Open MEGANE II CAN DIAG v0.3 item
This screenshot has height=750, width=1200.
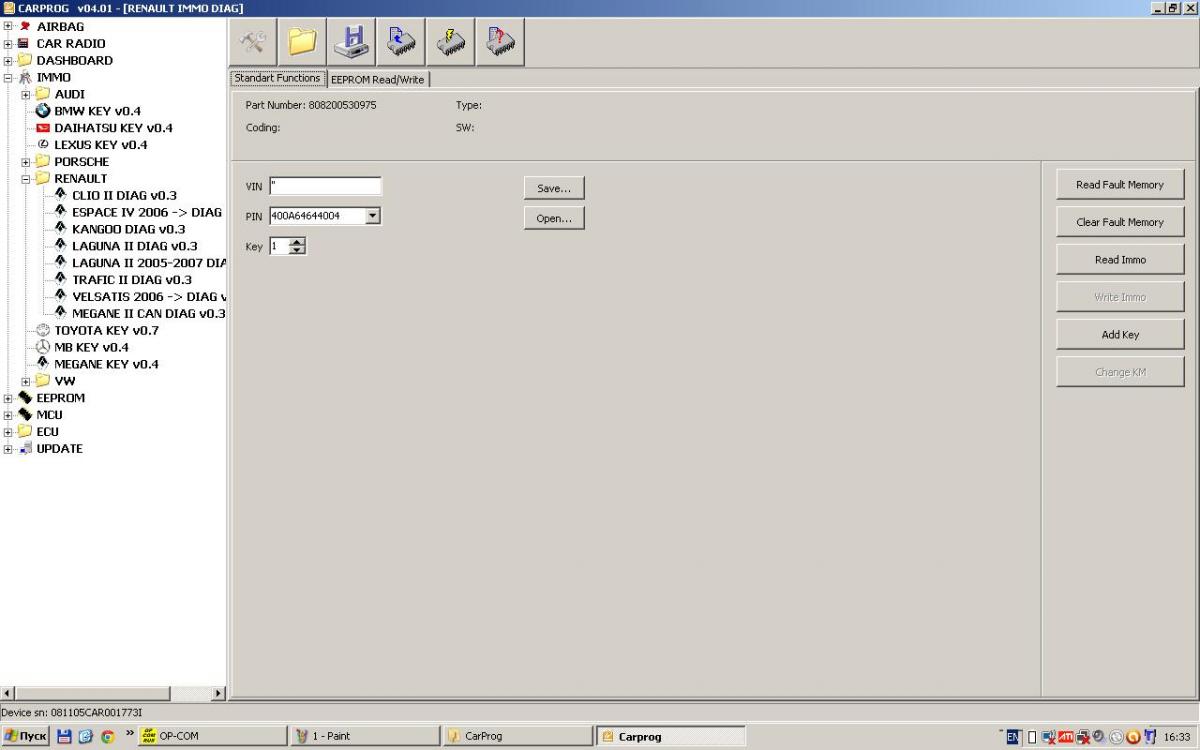click(148, 314)
